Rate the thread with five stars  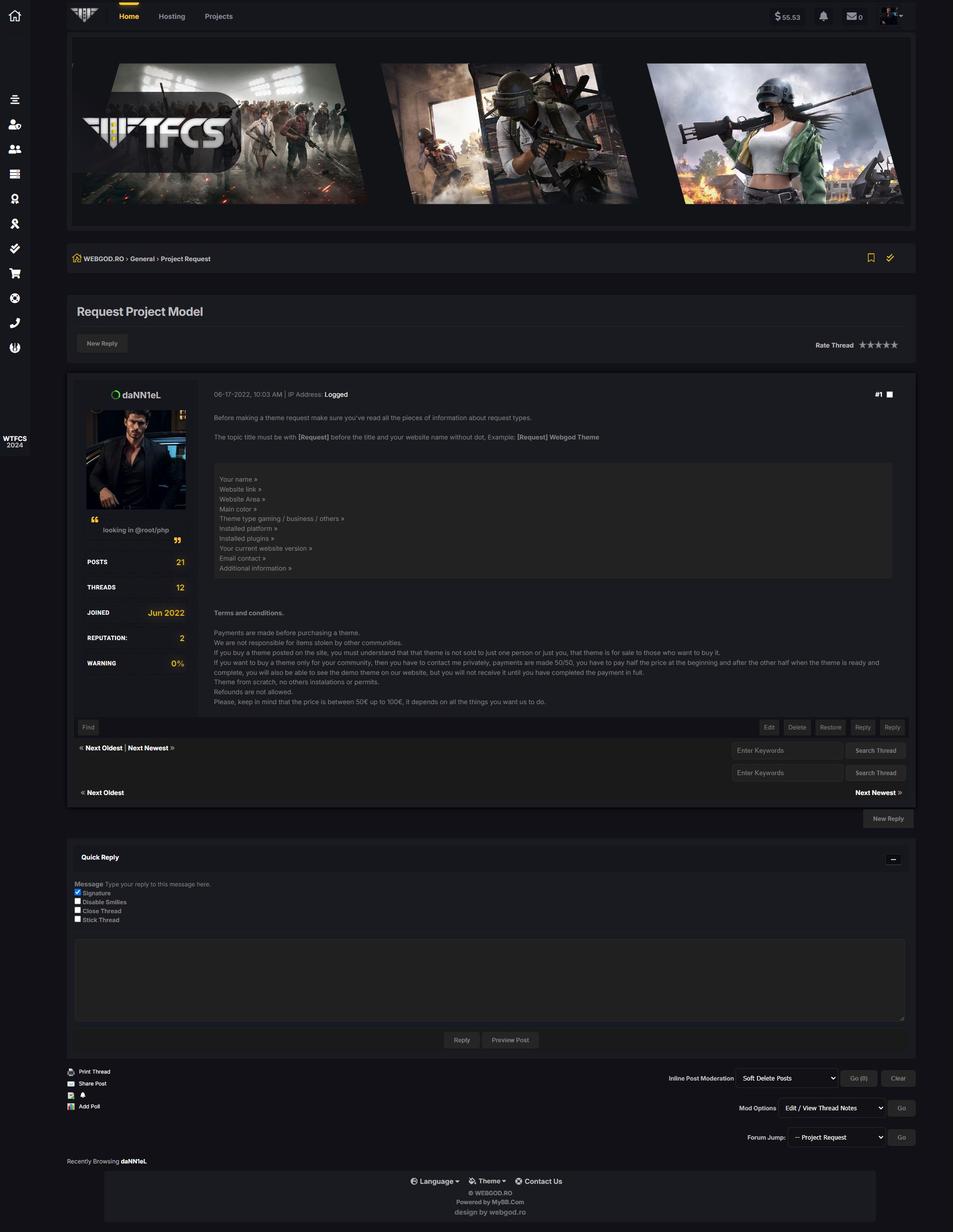(894, 345)
